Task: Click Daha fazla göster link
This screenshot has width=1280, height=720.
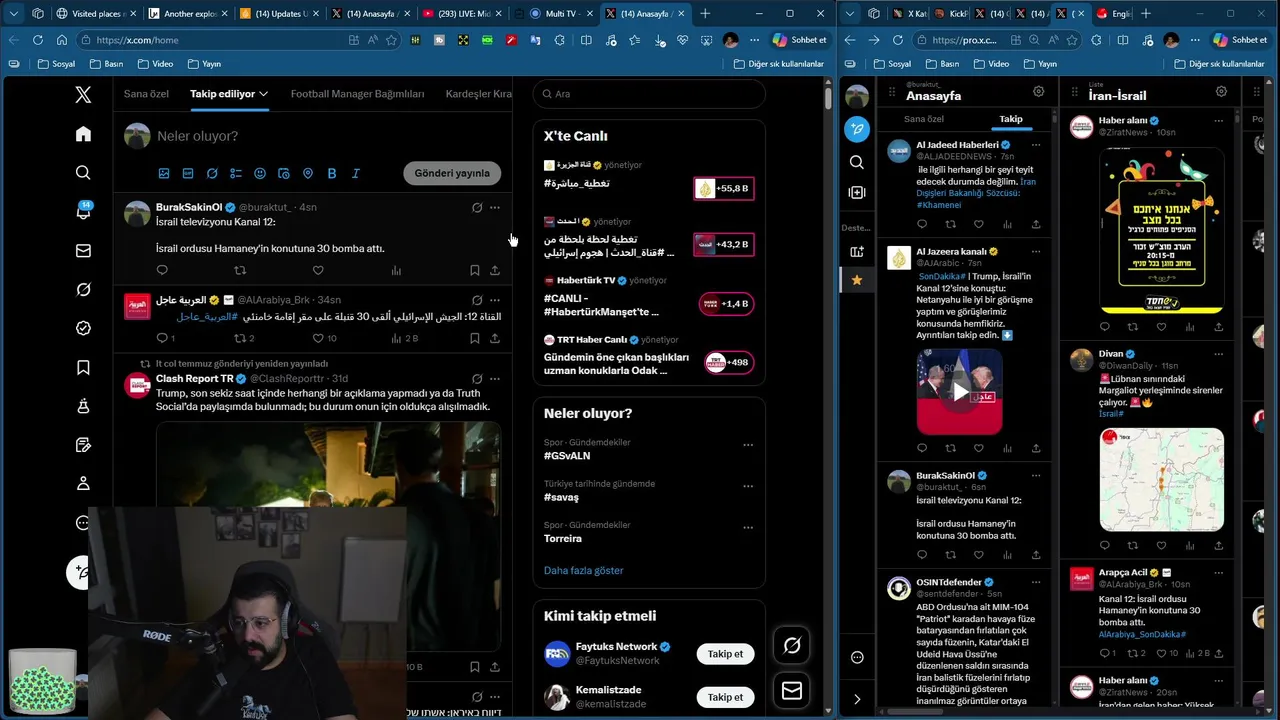Action: (583, 570)
